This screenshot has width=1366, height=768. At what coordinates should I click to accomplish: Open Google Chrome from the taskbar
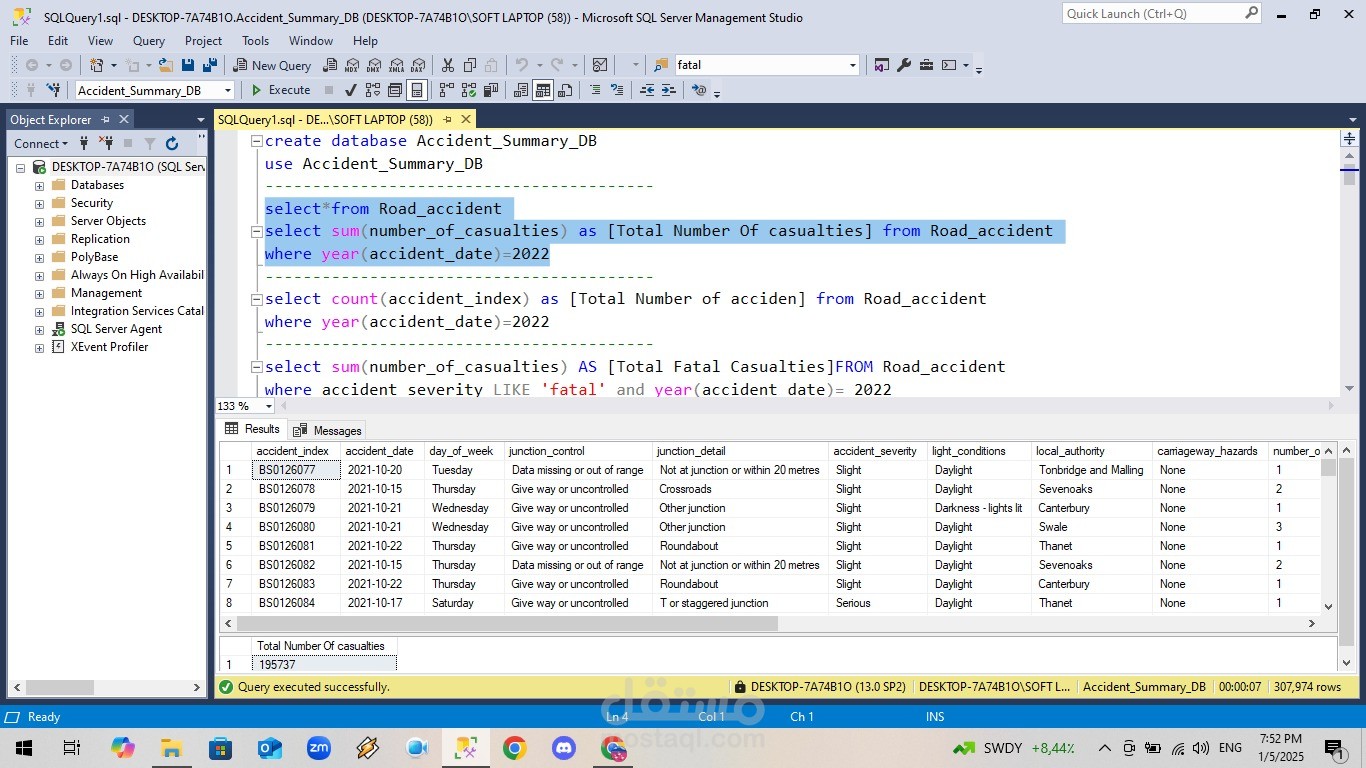click(x=515, y=748)
